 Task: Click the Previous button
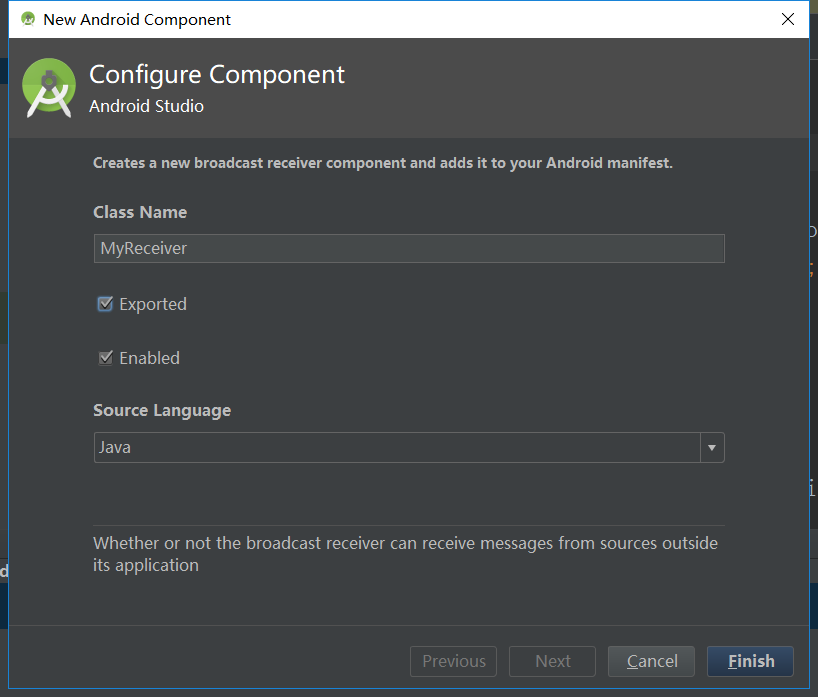[453, 662]
